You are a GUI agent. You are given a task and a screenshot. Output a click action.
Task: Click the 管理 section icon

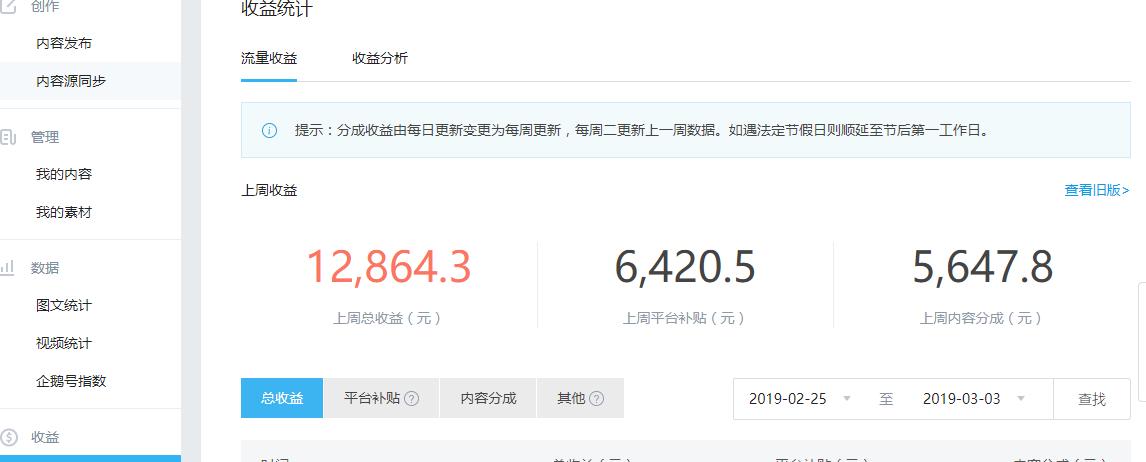(8, 137)
